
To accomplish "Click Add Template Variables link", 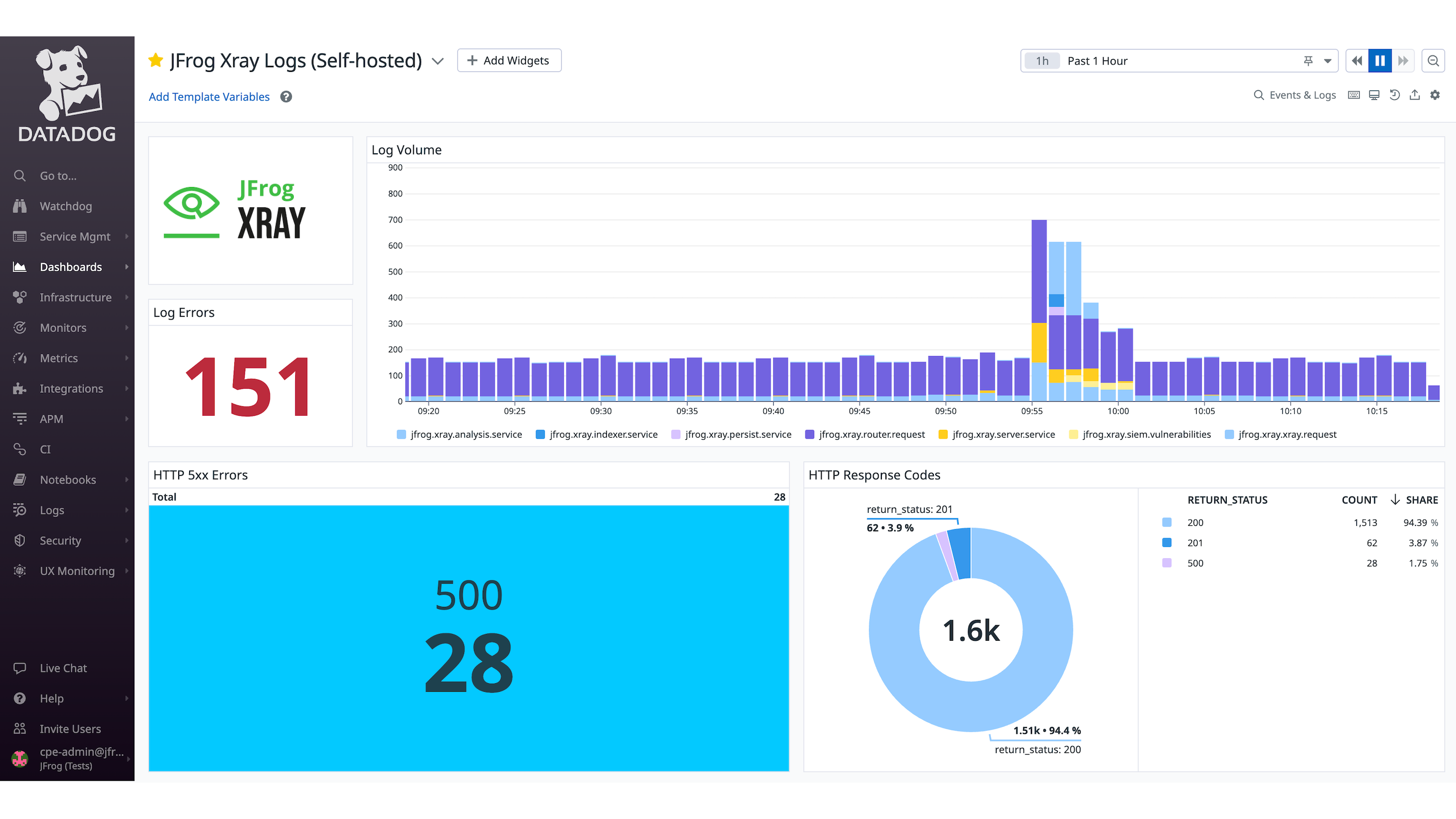I will 209,97.
